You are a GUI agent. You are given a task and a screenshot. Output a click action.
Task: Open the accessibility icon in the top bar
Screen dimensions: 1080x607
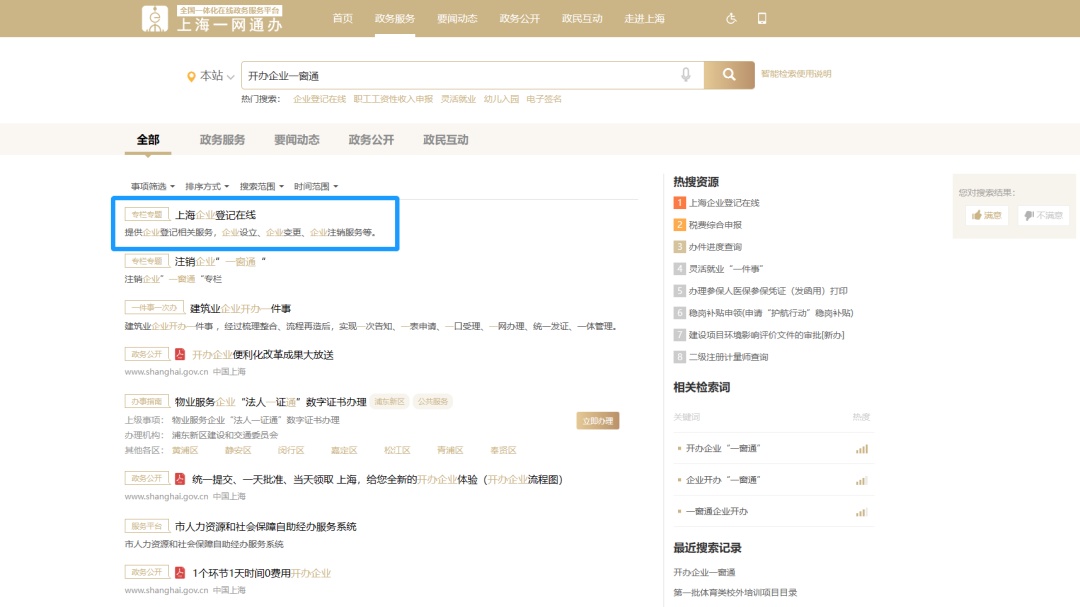[731, 18]
